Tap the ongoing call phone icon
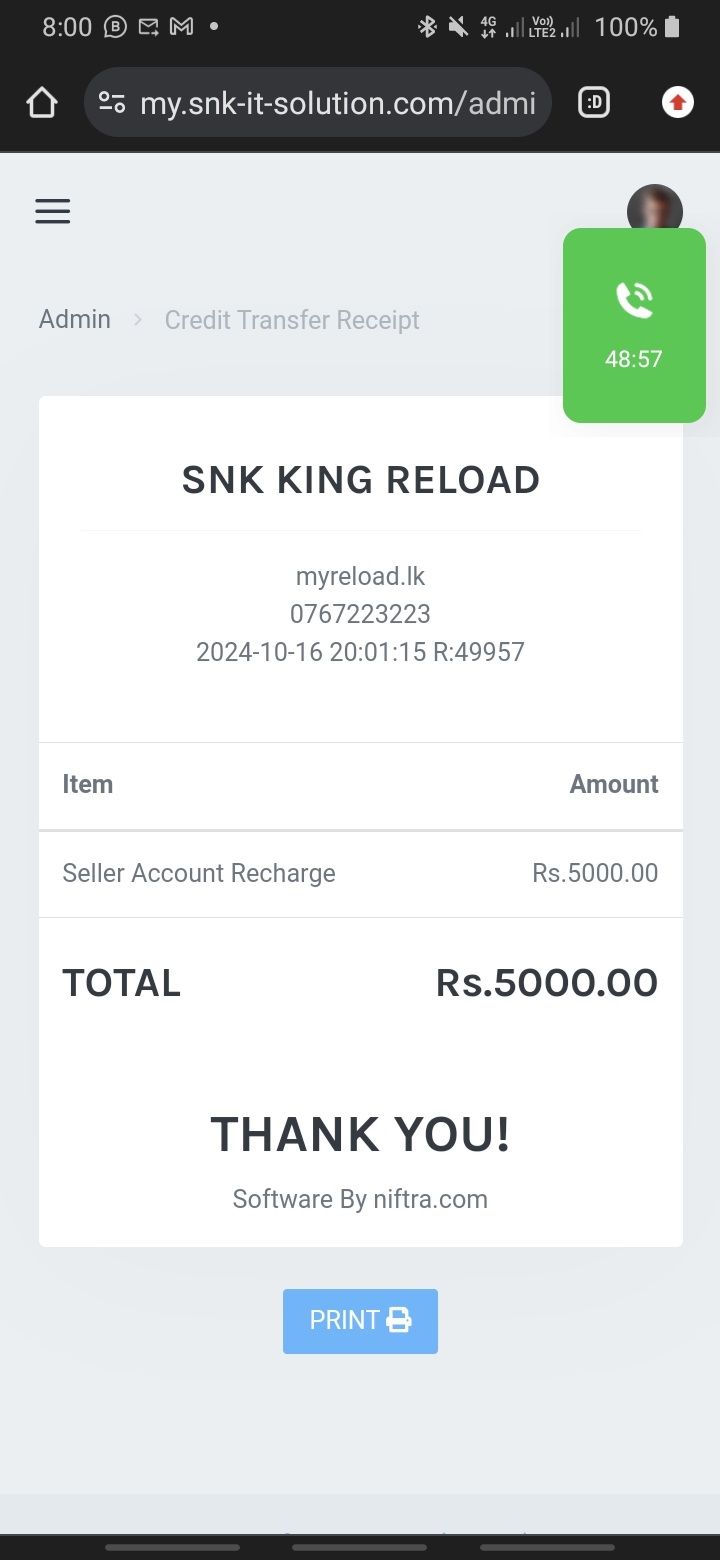 [634, 300]
